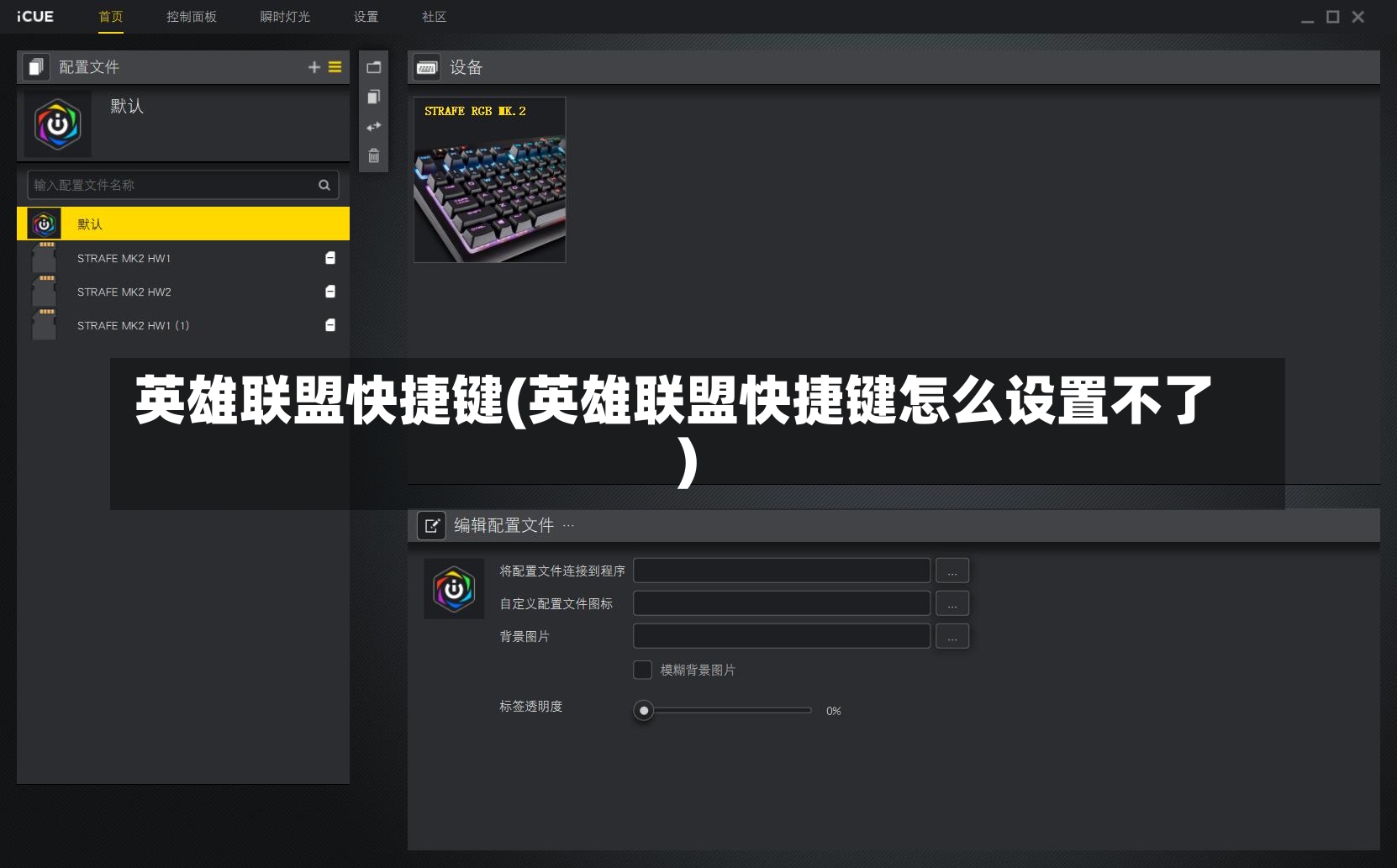Screen dimensions: 1397x868
Task: Click the import/export arrows icon
Action: [x=374, y=127]
